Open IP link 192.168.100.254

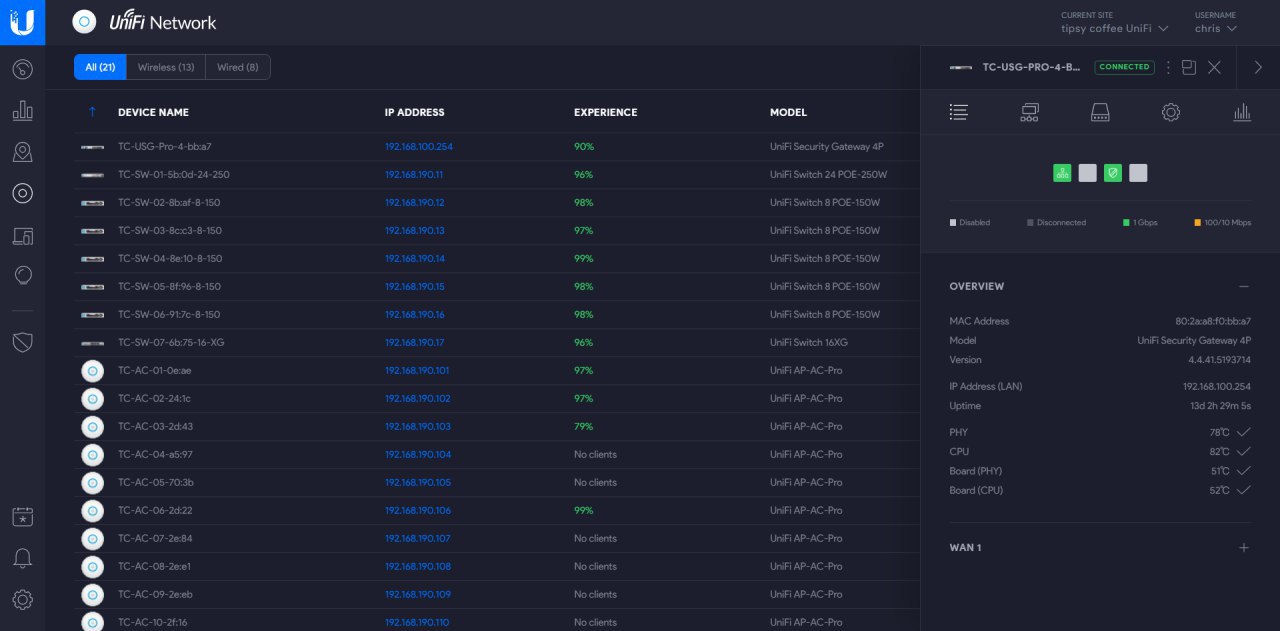419,147
